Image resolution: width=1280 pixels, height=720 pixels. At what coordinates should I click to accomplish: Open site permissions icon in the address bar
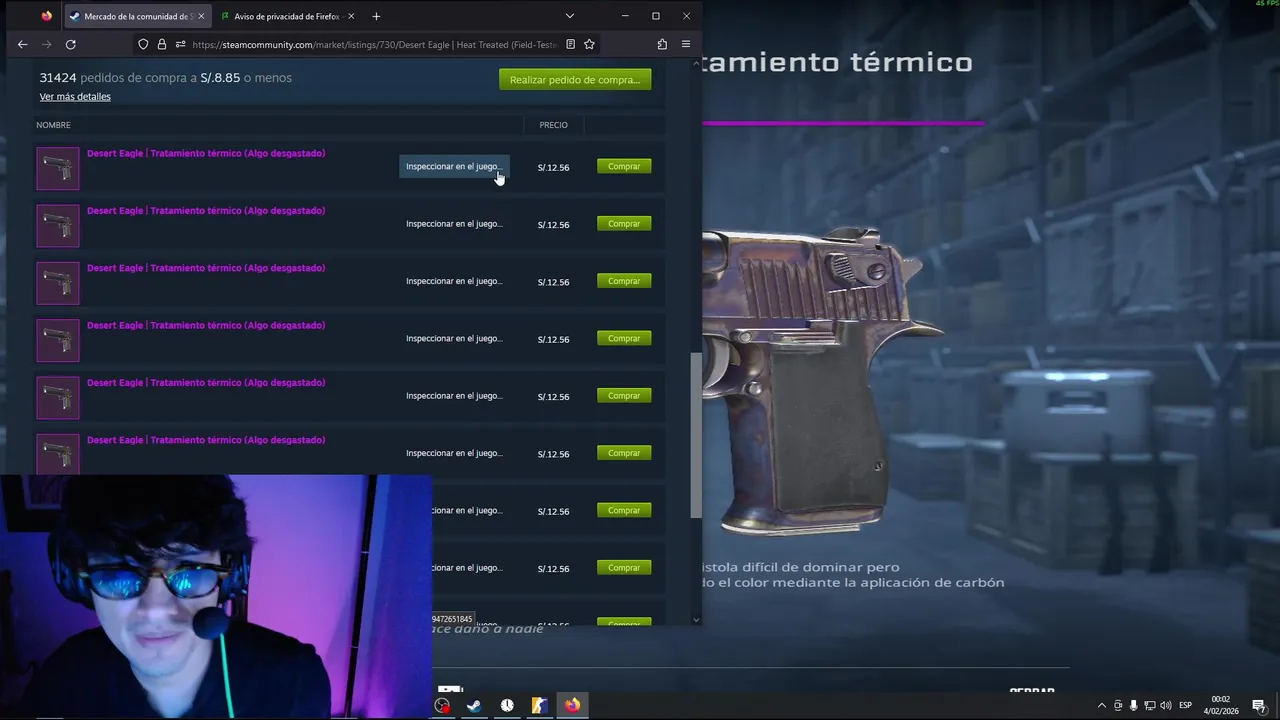click(x=180, y=44)
